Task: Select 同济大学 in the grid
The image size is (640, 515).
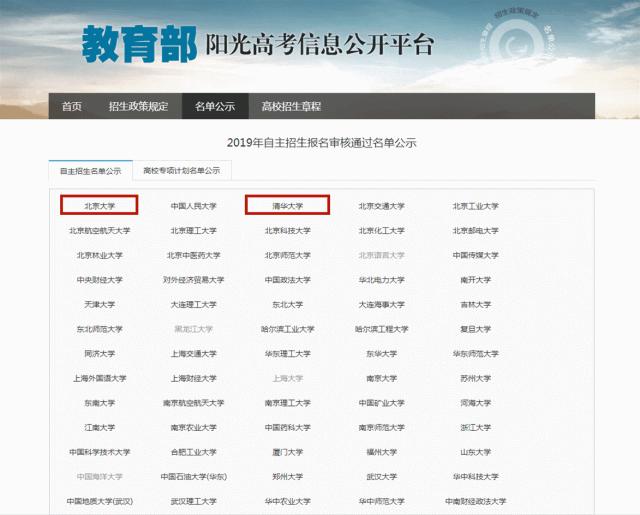Action: [100, 354]
